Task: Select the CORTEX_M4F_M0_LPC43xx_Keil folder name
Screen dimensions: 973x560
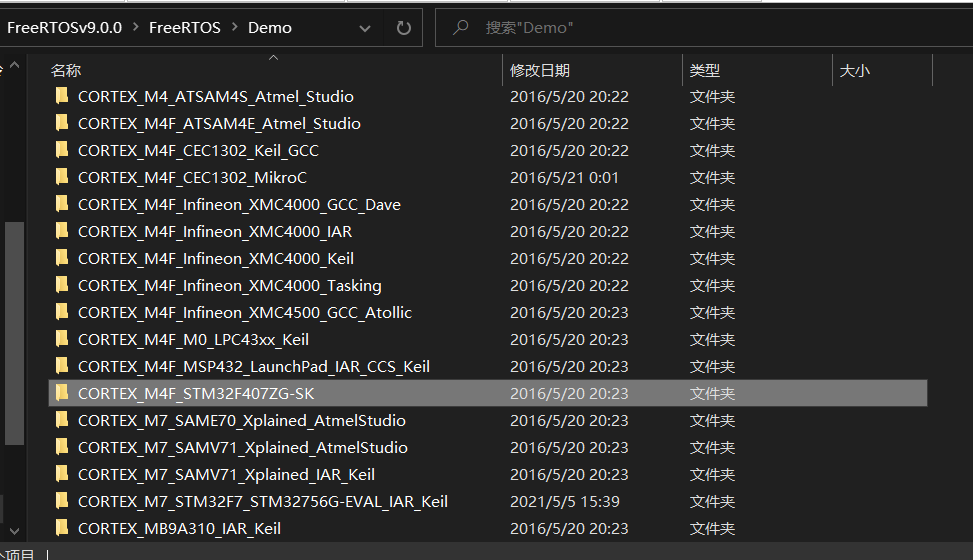Action: click(193, 340)
